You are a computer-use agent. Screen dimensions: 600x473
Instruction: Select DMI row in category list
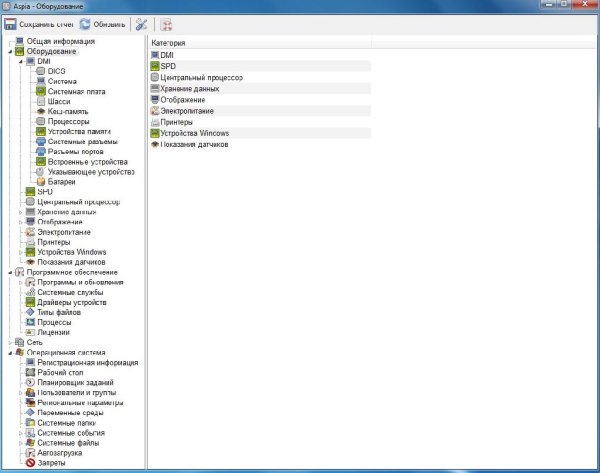click(260, 55)
